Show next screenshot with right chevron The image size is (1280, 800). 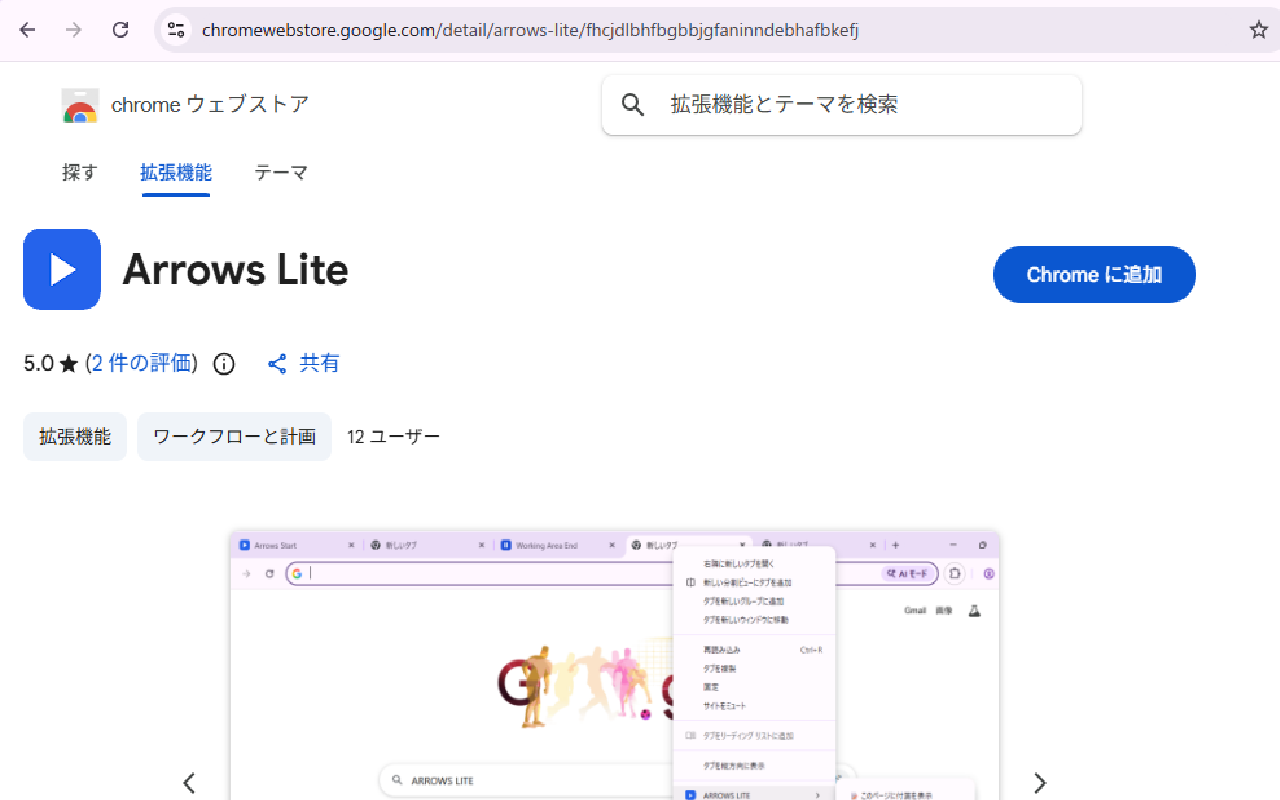[x=1040, y=782]
